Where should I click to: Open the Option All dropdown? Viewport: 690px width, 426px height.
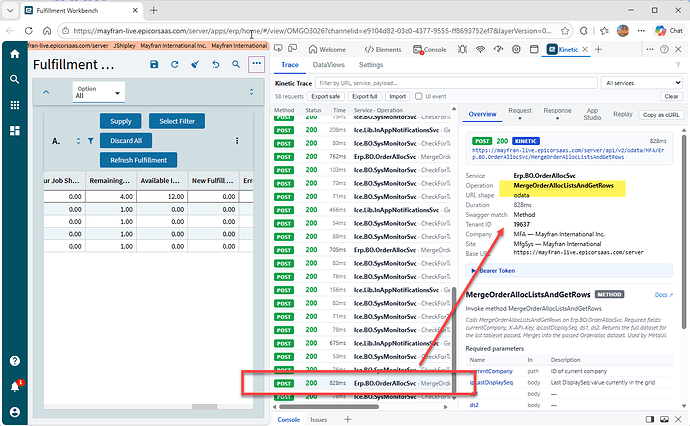click(x=99, y=92)
